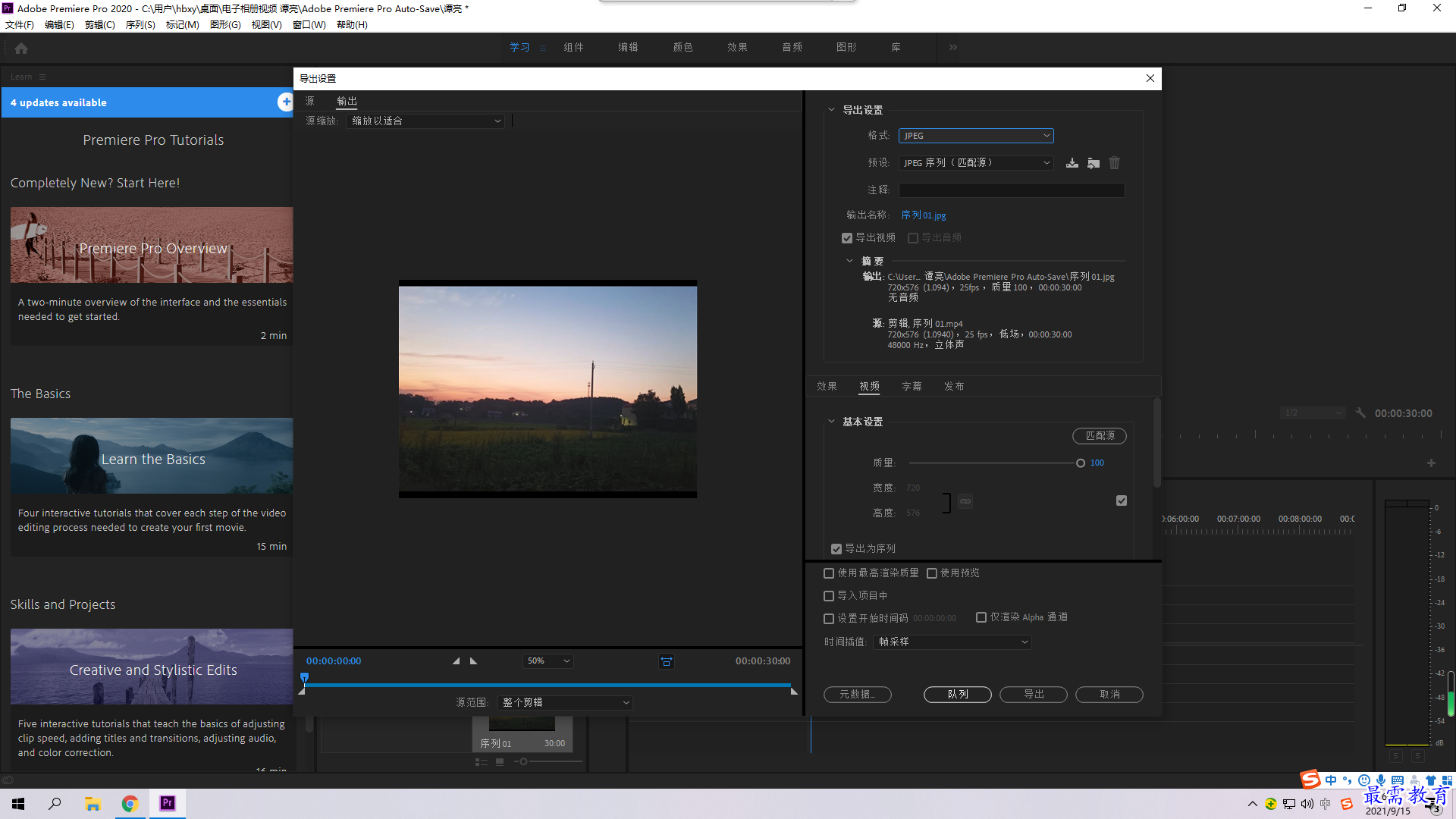
Task: Click the delete preset trash icon
Action: (x=1114, y=163)
